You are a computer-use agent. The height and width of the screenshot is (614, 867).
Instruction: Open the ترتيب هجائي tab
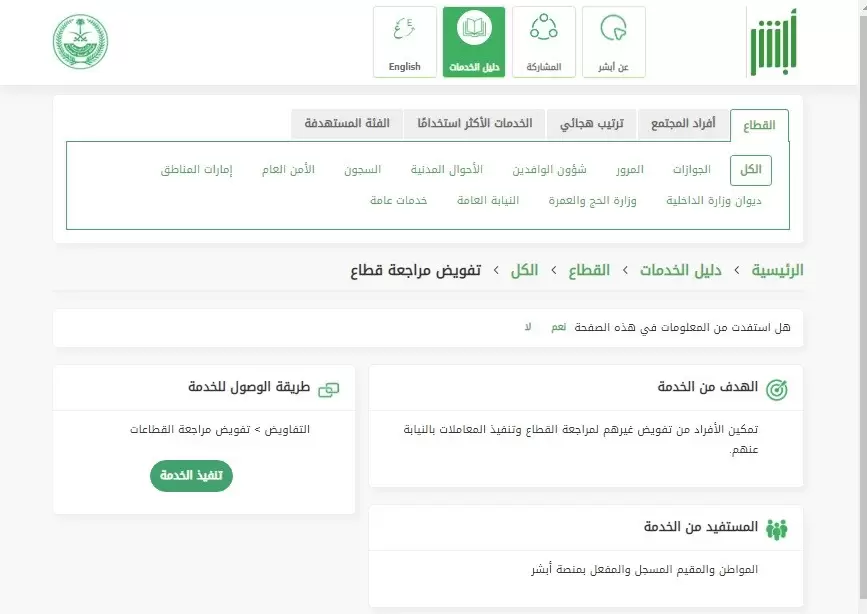592,123
